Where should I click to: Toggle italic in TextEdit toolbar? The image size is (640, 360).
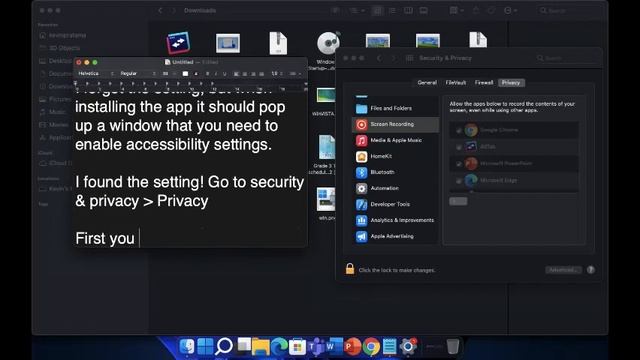tap(216, 74)
